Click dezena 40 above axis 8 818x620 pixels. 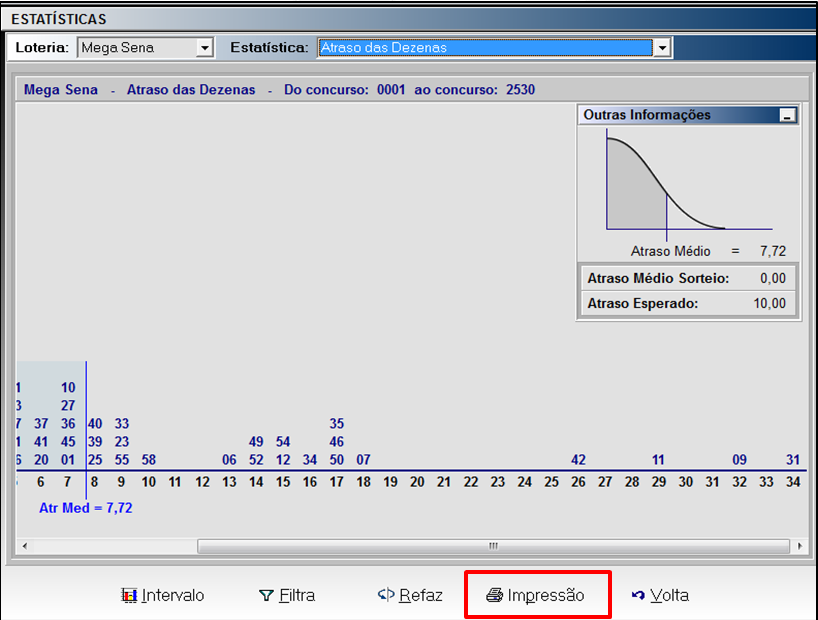click(x=95, y=423)
